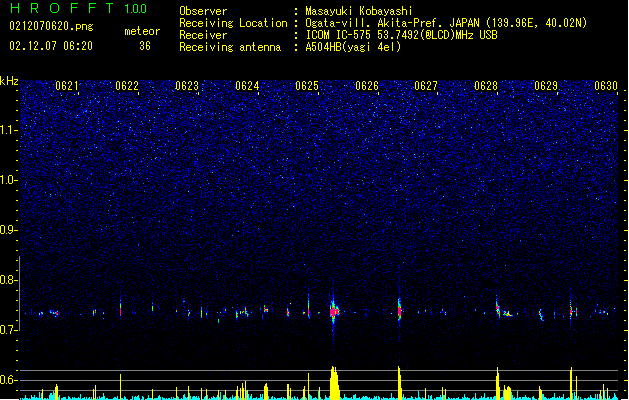
Task: Click the strong meteor echo after 0625
Action: (334, 311)
